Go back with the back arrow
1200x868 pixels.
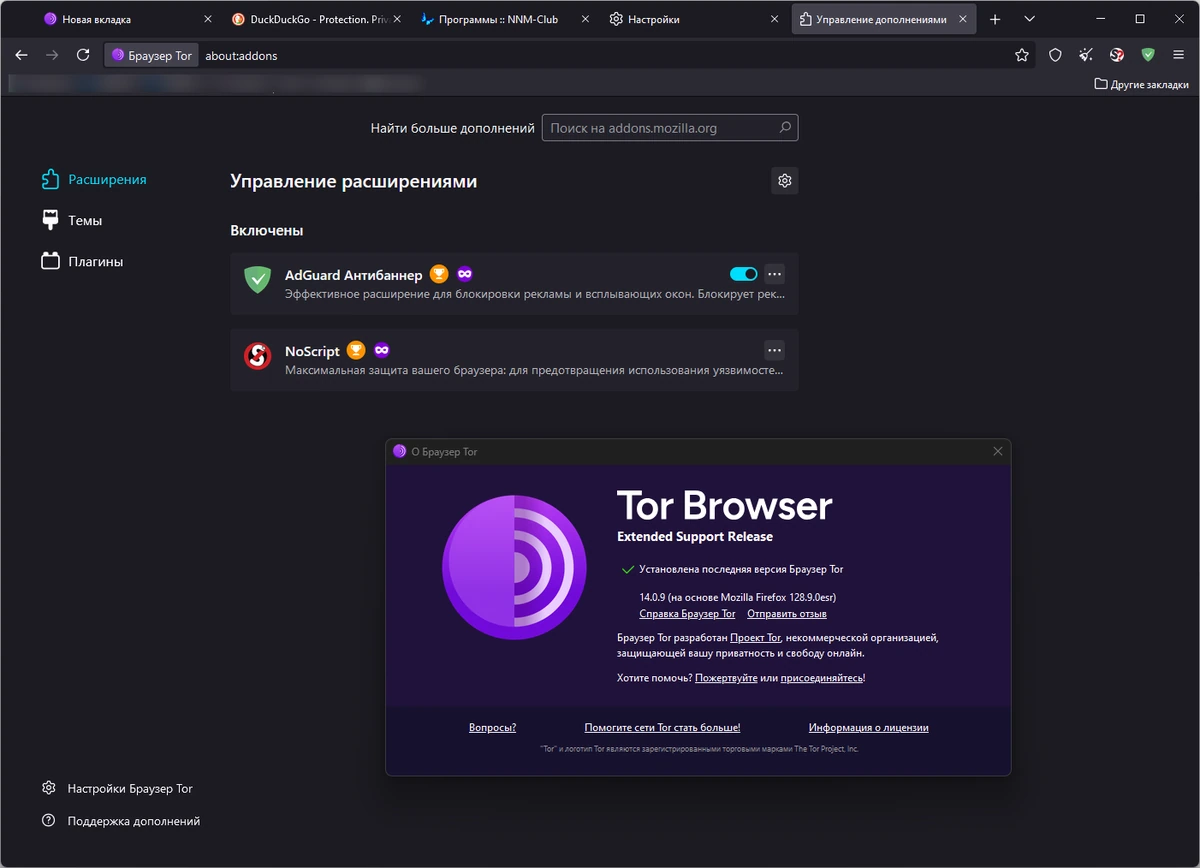[21, 55]
